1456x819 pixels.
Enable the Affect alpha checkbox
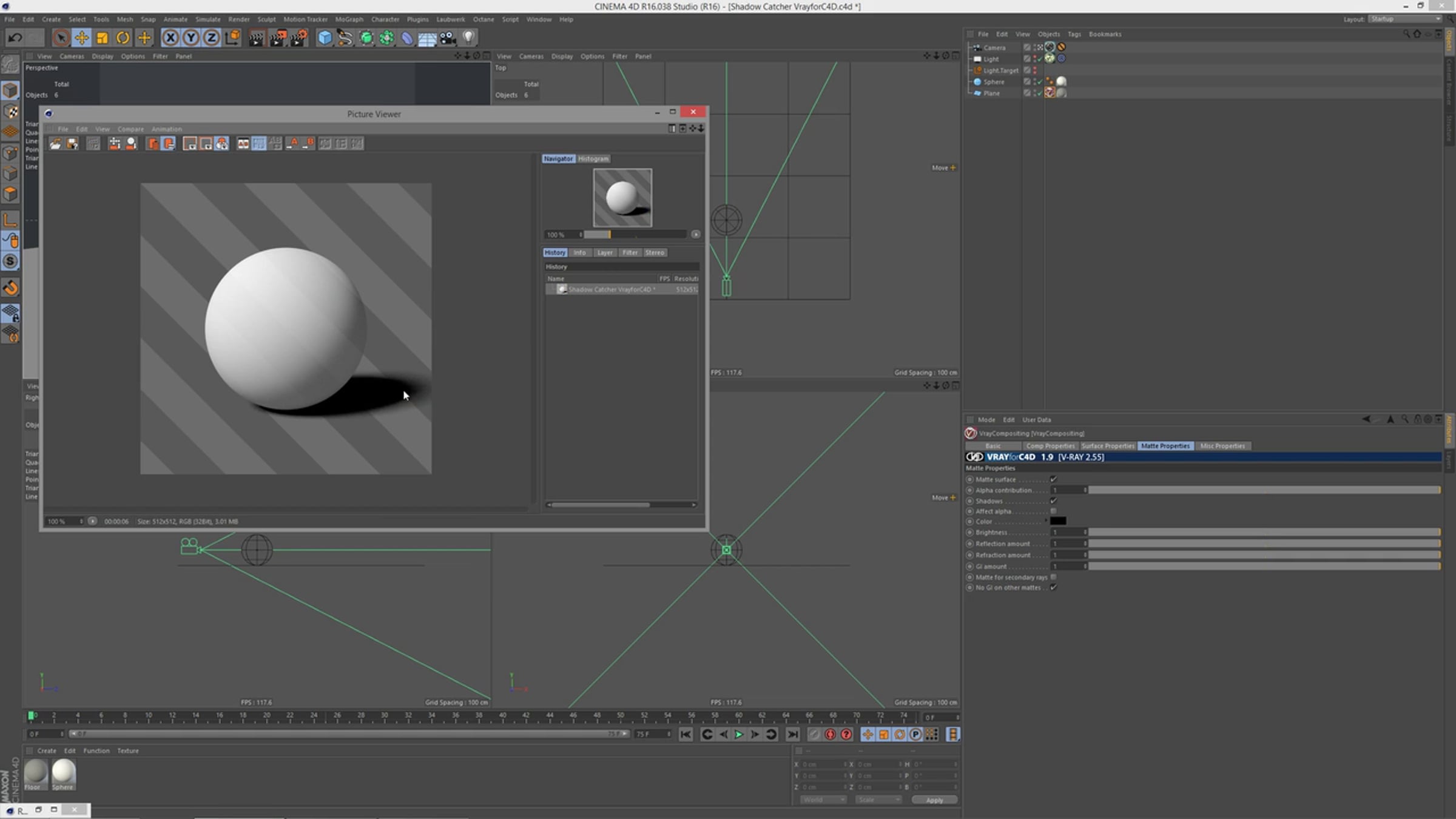(1053, 511)
